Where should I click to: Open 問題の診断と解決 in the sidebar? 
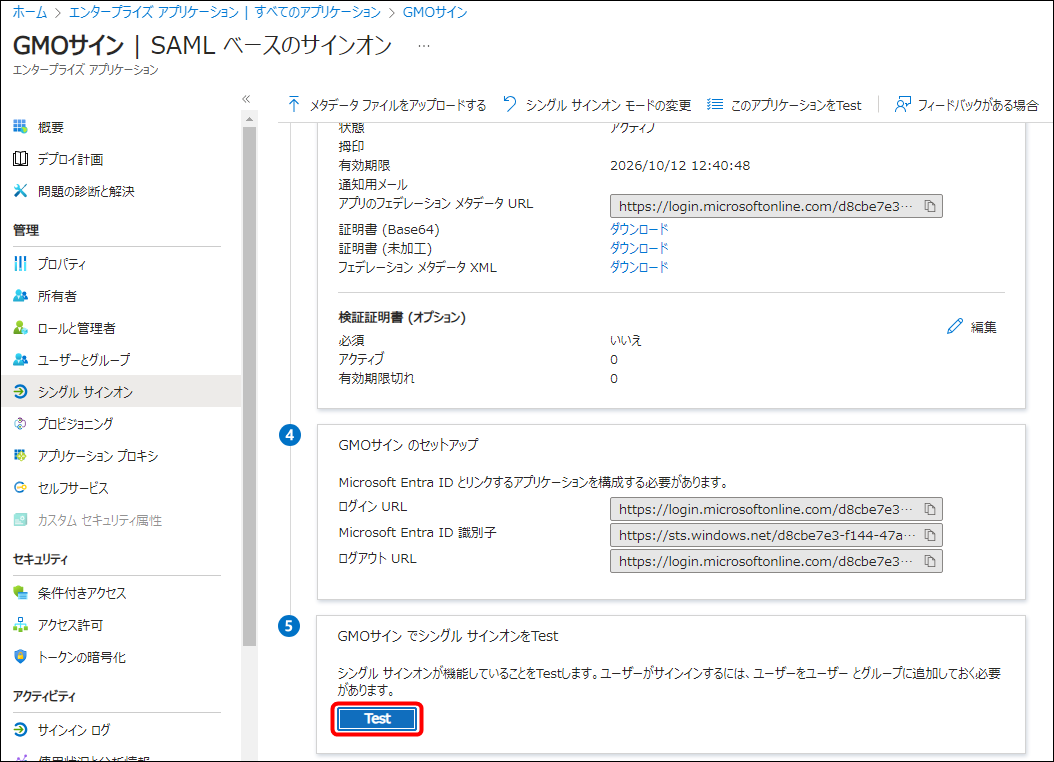pyautogui.click(x=86, y=192)
